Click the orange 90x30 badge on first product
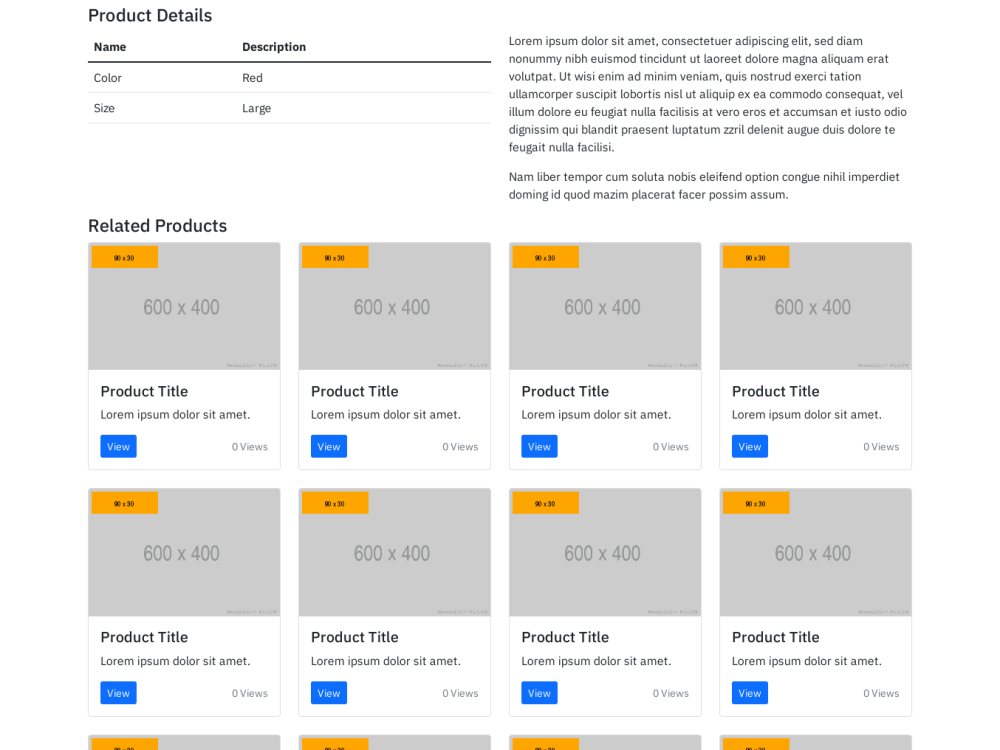The height and width of the screenshot is (750, 1000). pyautogui.click(x=124, y=256)
